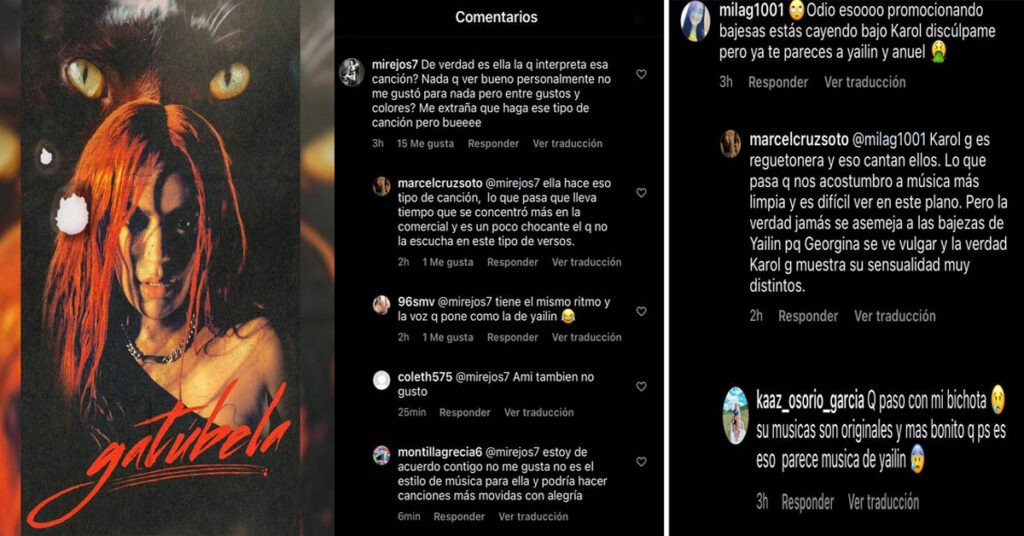Open milag1001's profile avatar
1024x536 pixels.
point(695,22)
